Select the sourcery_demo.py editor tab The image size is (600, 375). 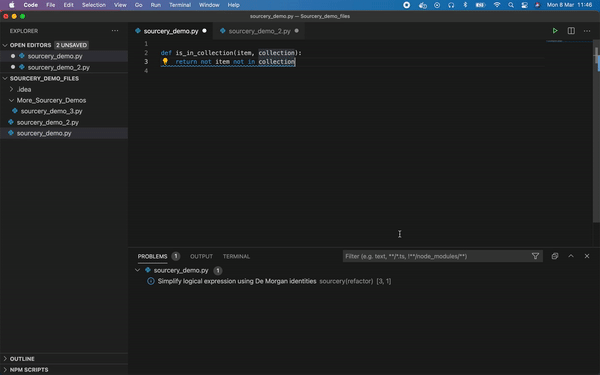[x=171, y=31]
